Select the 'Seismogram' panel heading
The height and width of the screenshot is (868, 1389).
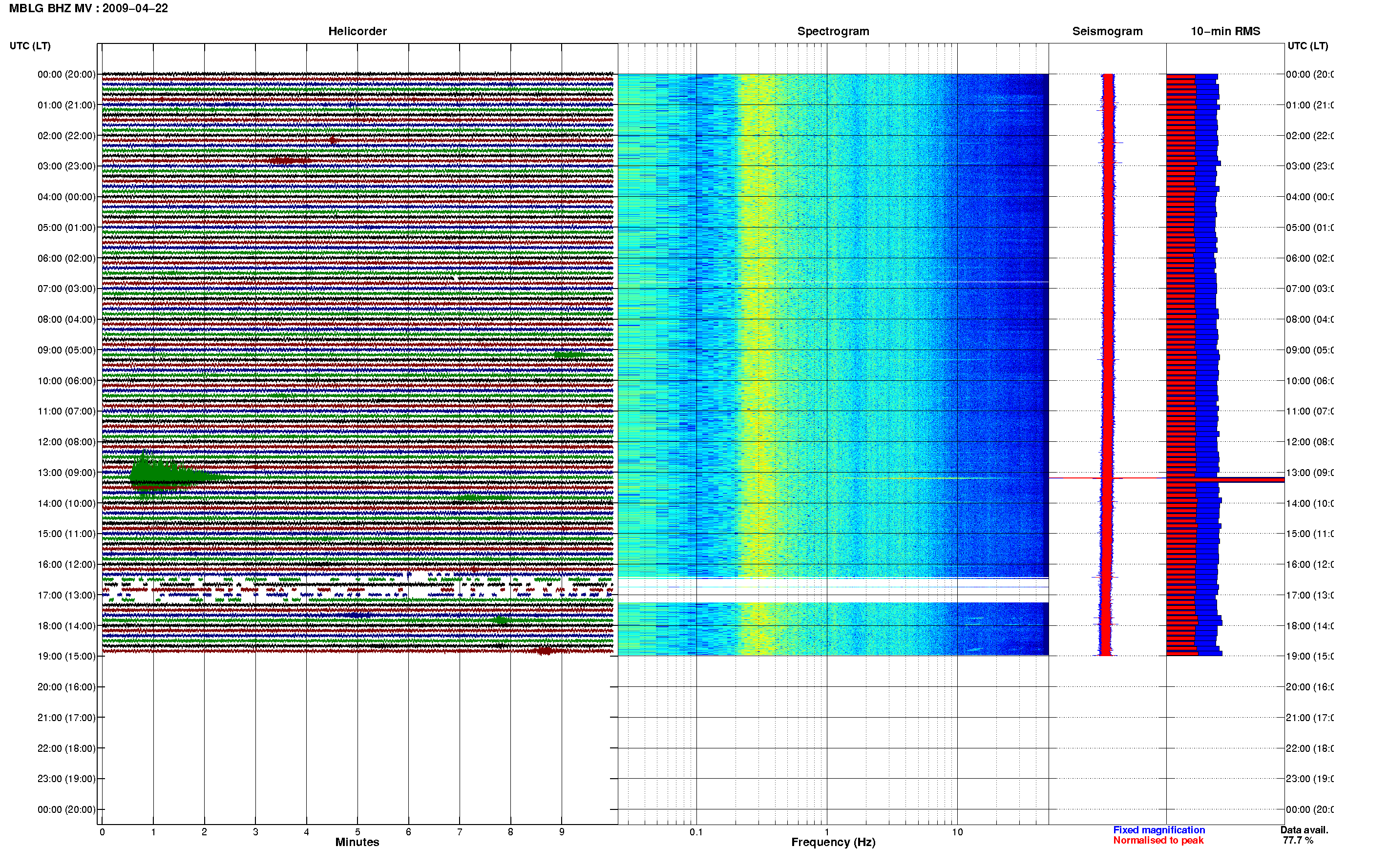1107,31
